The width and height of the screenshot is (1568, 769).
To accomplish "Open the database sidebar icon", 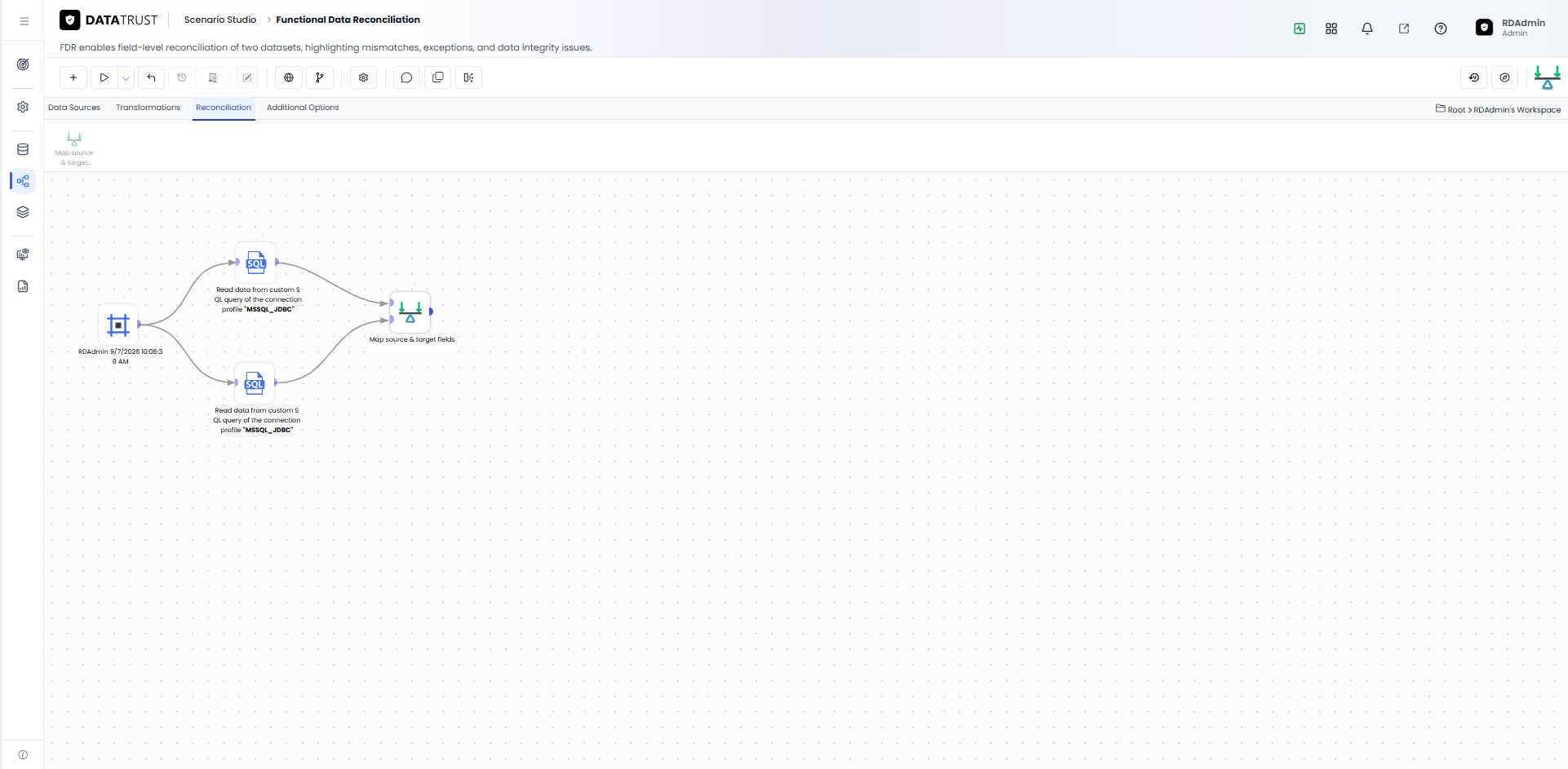I will click(x=23, y=149).
